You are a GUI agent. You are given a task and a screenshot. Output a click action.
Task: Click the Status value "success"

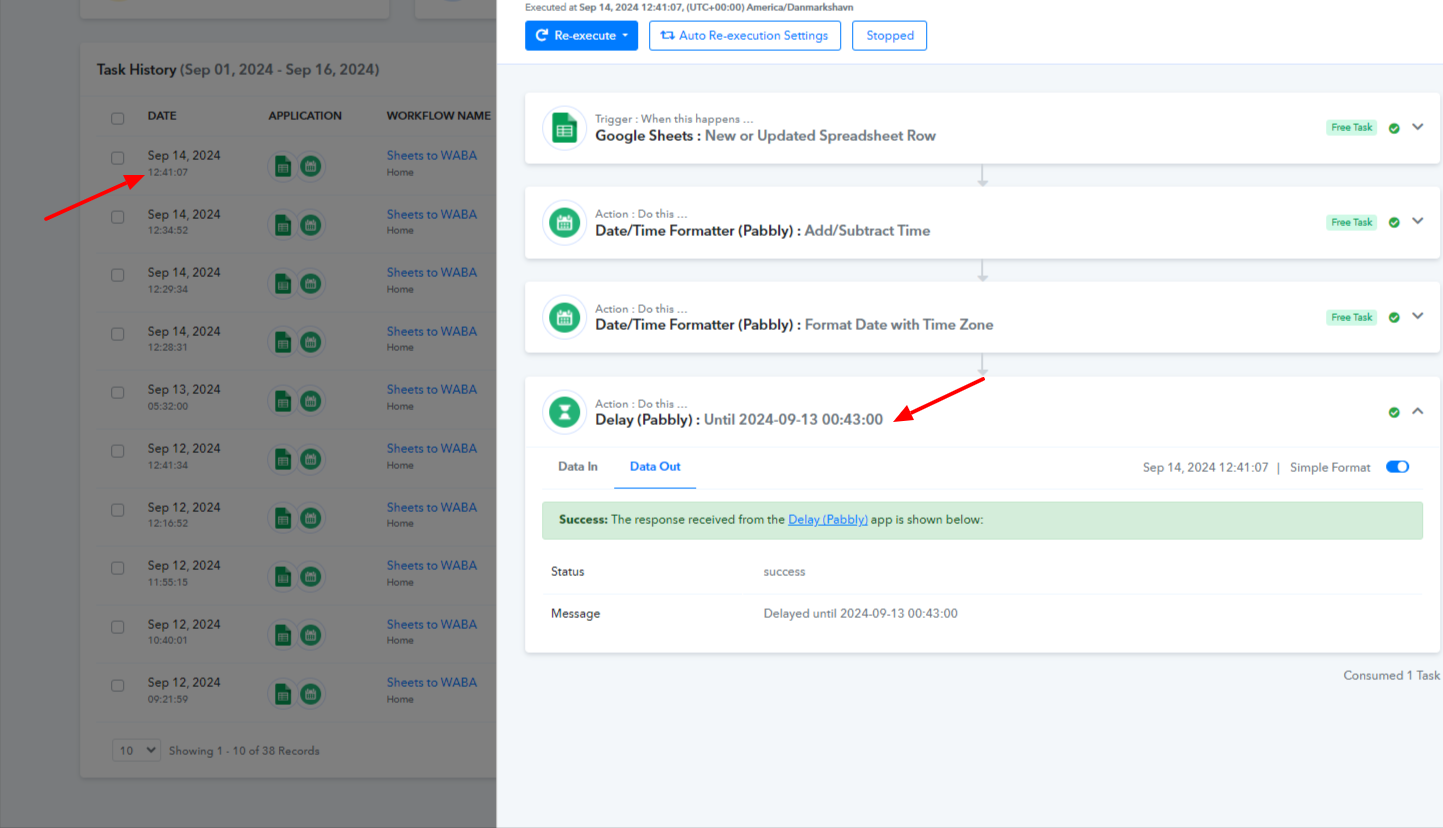click(784, 572)
